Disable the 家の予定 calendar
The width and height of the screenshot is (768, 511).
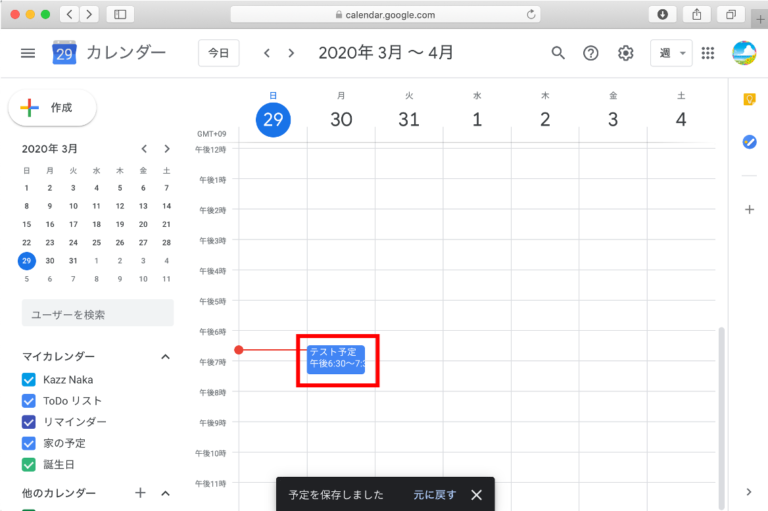click(29, 443)
